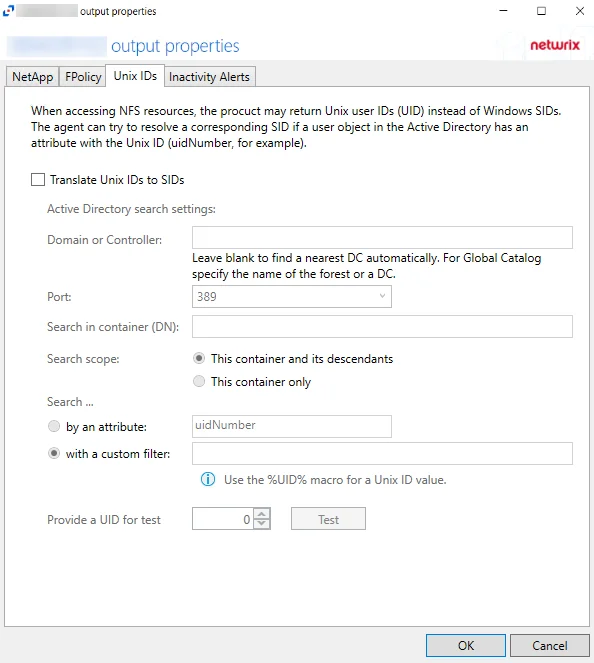Click the Search in container (DN) field
The height and width of the screenshot is (663, 594).
coord(382,326)
